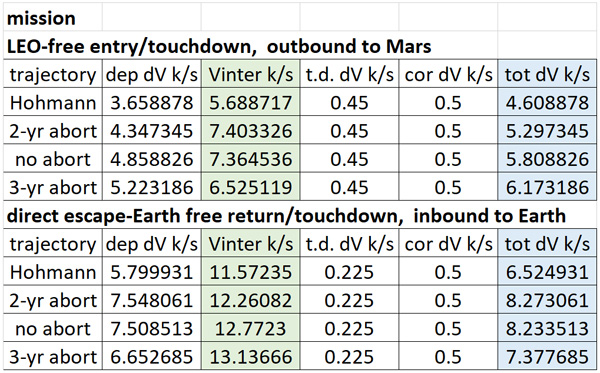Select the tot dV value 6.173186
The image size is (600, 373).
pos(547,187)
